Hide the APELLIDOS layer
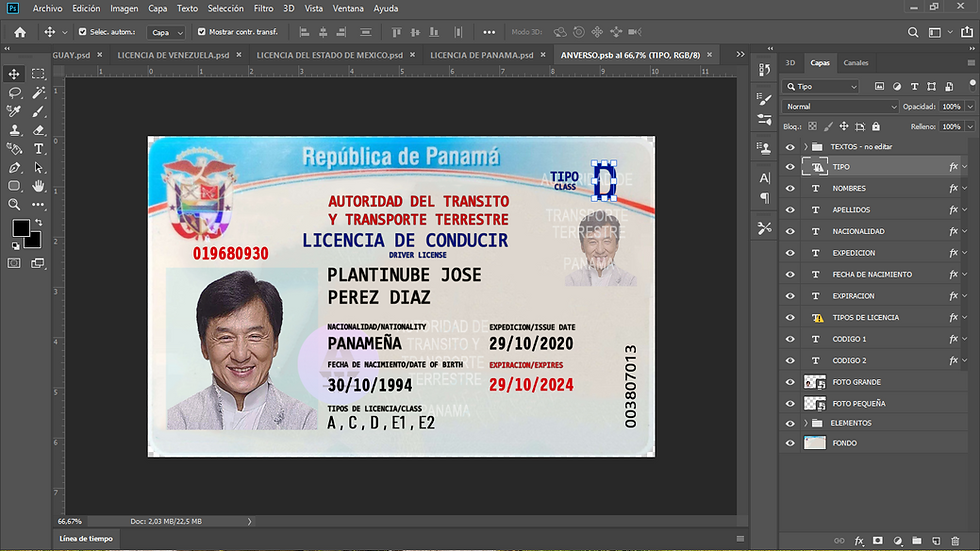The width and height of the screenshot is (980, 551). click(790, 210)
